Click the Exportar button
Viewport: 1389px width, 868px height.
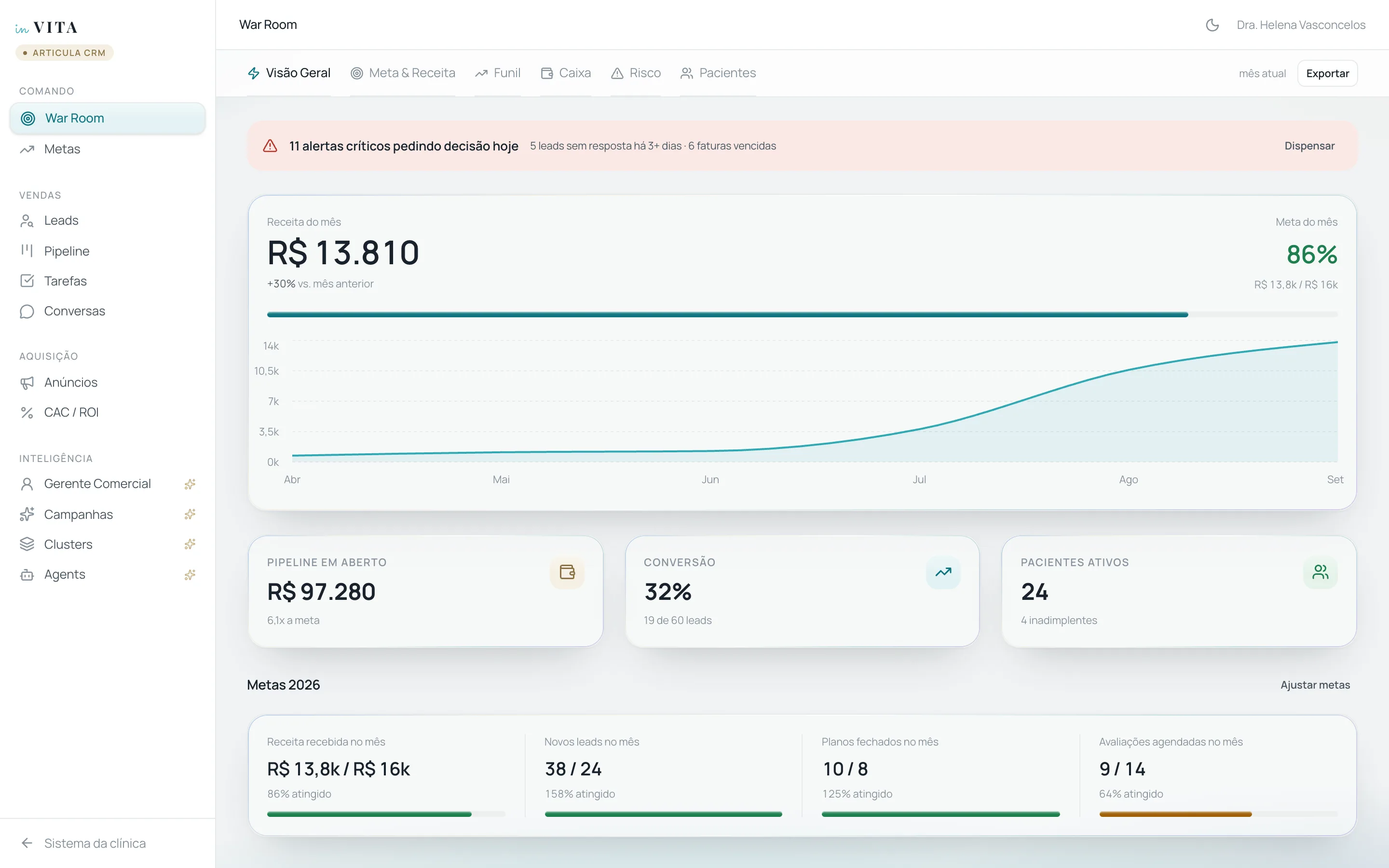coord(1327,73)
